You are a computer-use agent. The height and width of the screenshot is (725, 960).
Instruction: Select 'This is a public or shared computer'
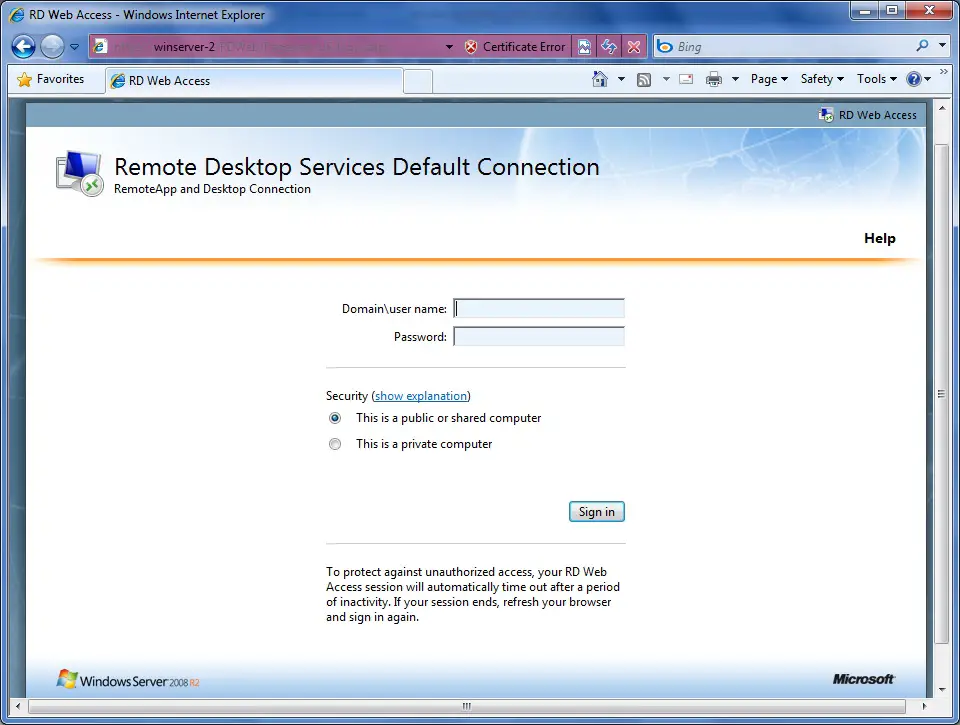tap(335, 418)
